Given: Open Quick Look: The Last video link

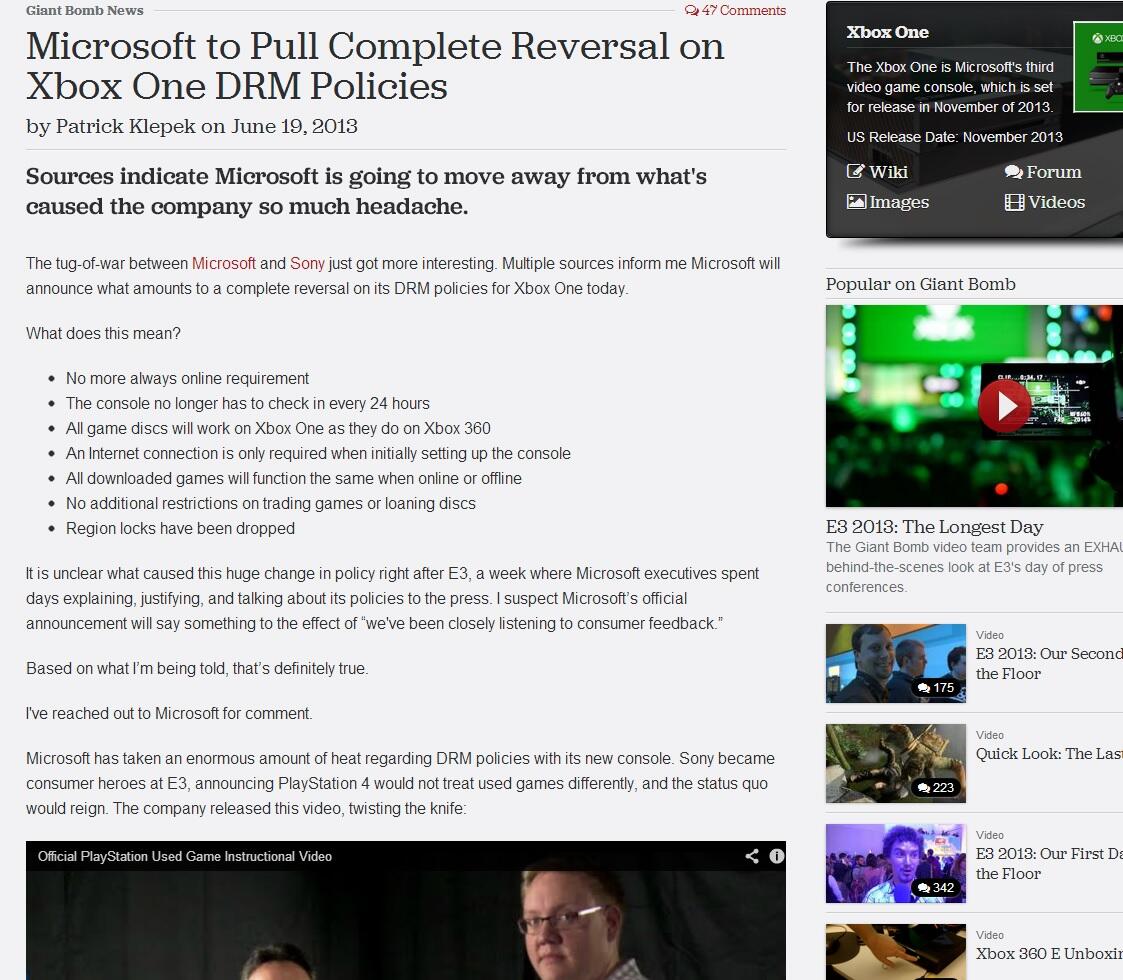Looking at the screenshot, I should tap(1049, 754).
